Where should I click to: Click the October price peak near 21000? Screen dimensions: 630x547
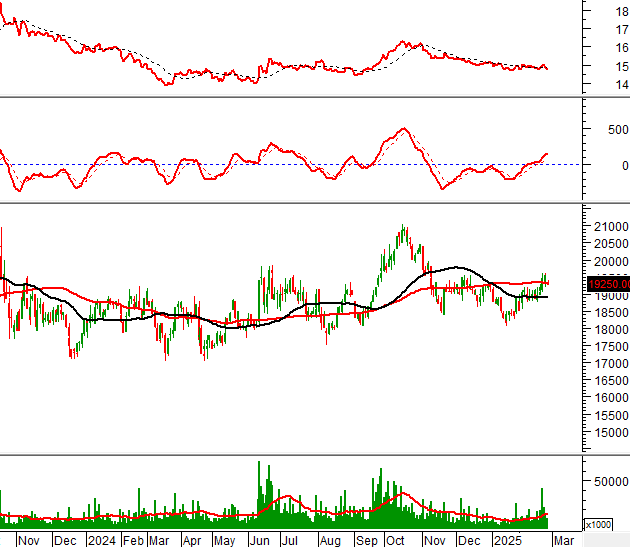pyautogui.click(x=403, y=228)
